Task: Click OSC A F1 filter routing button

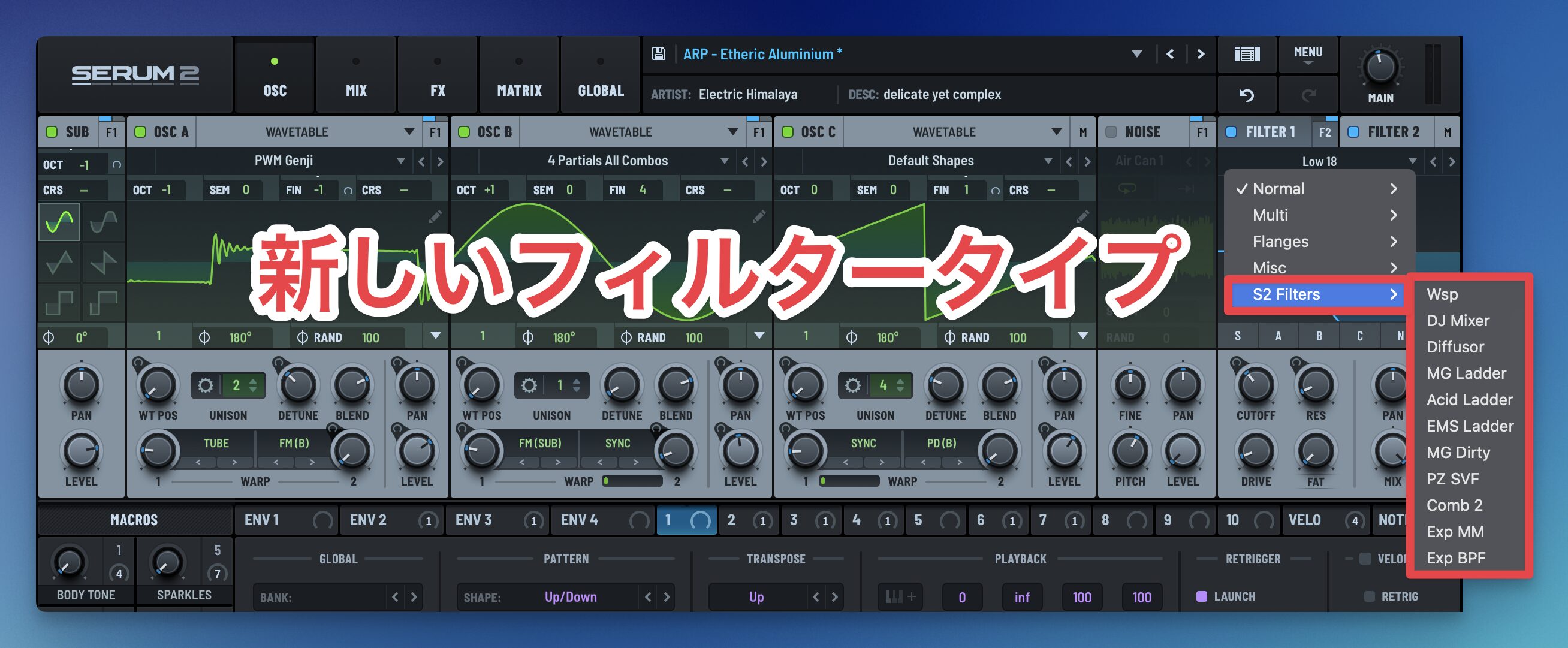Action: coord(435,132)
